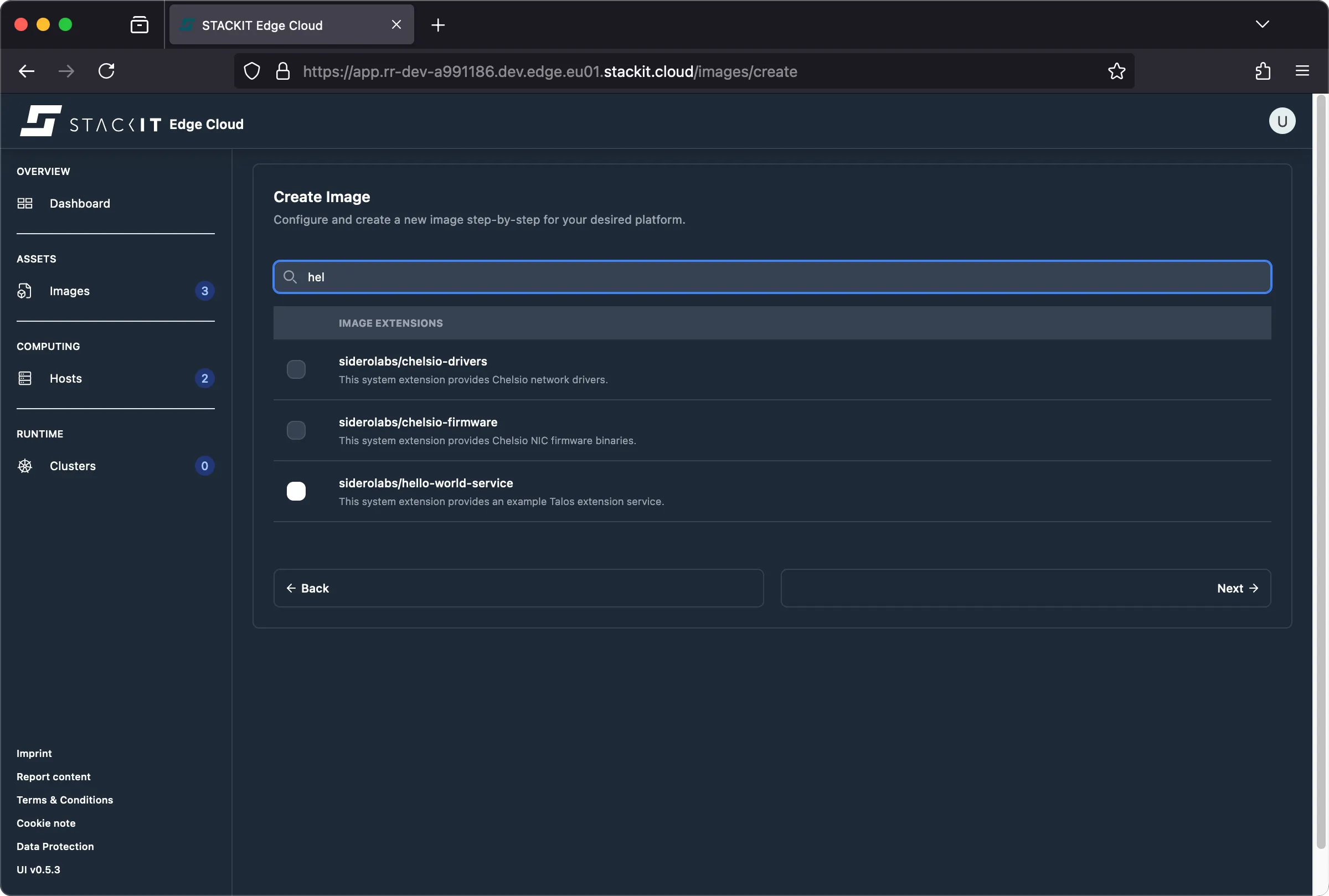The height and width of the screenshot is (896, 1329).
Task: Reload the current page
Action: (106, 70)
